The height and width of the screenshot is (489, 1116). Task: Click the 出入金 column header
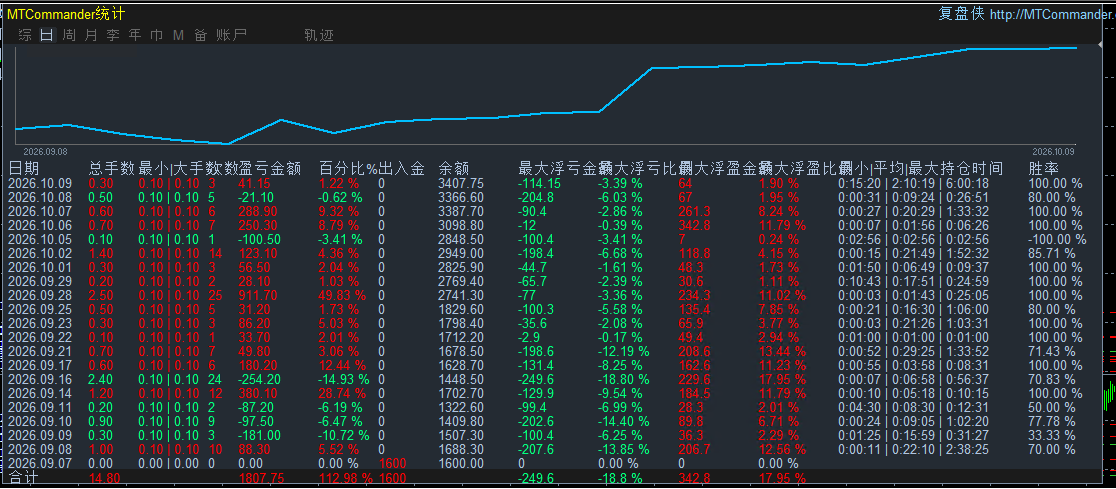401,169
